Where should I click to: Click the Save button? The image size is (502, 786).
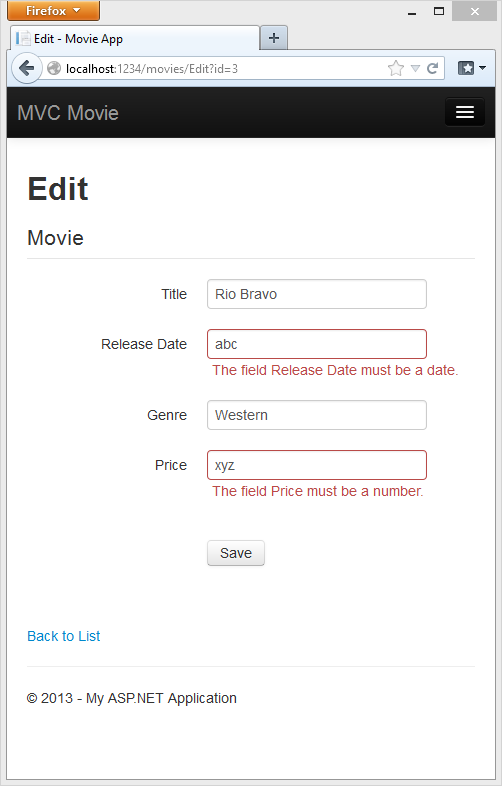tap(236, 553)
